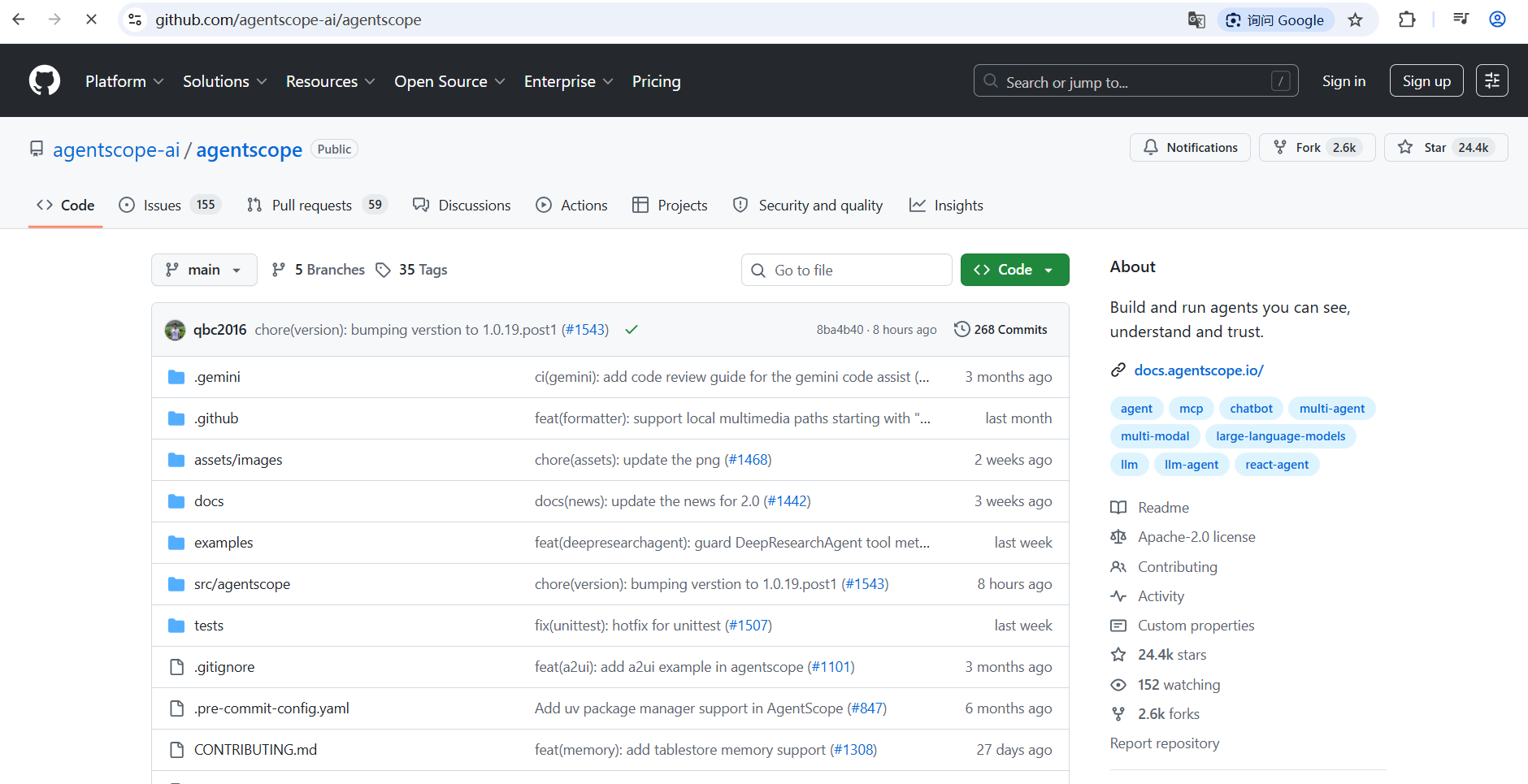Open GitHub appearance settings icon button
The image size is (1528, 784).
point(1492,81)
